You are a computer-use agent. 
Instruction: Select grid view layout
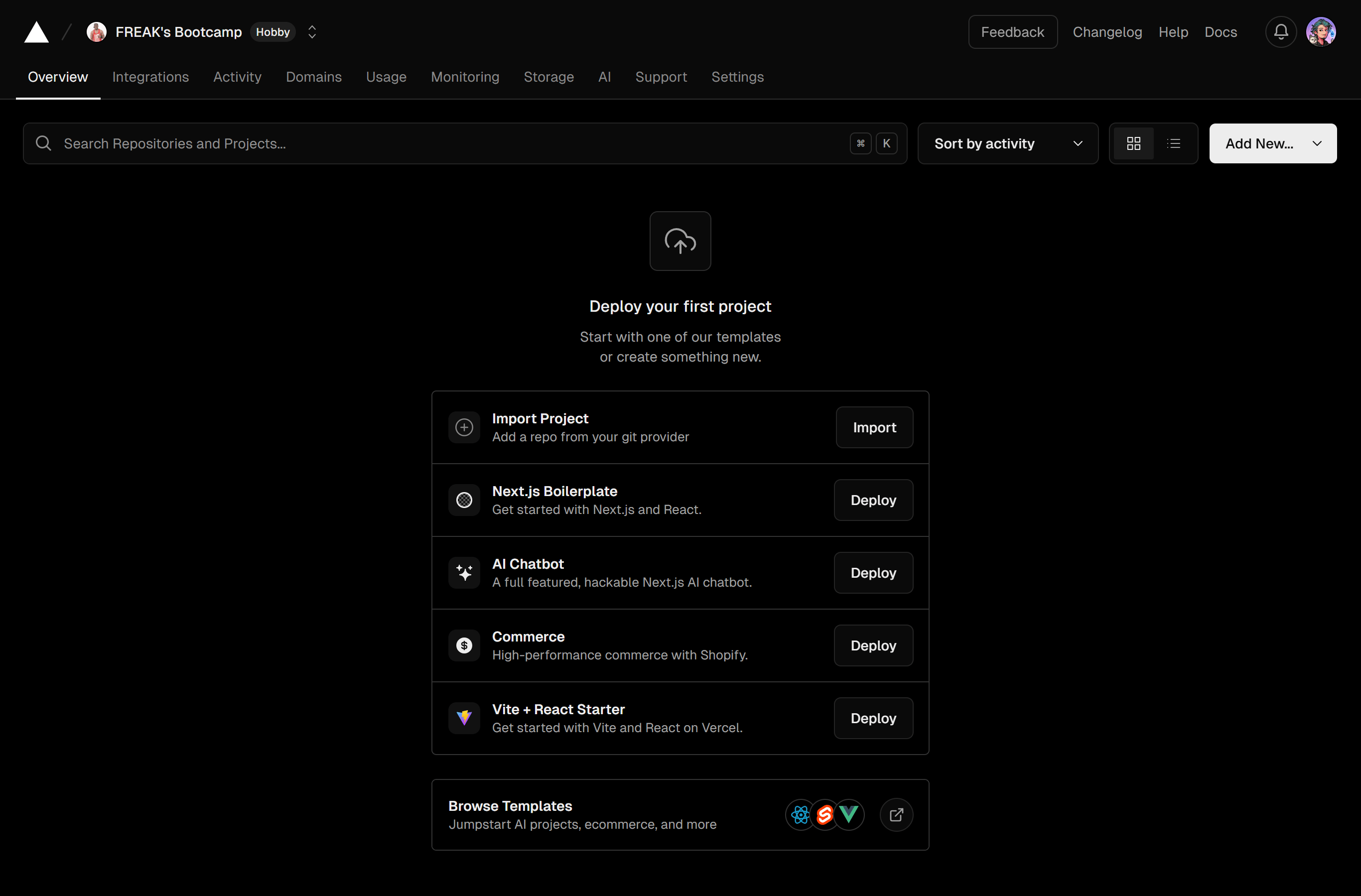pyautogui.click(x=1133, y=143)
